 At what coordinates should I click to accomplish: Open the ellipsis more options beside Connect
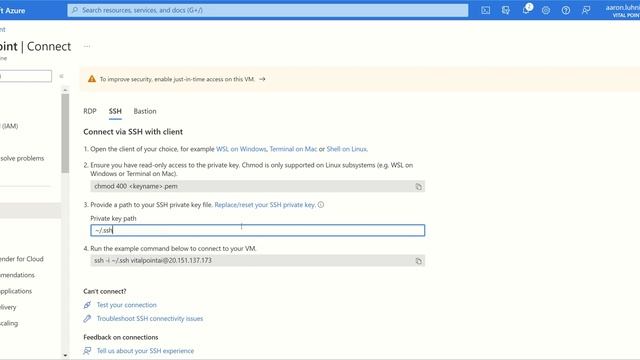pos(87,46)
